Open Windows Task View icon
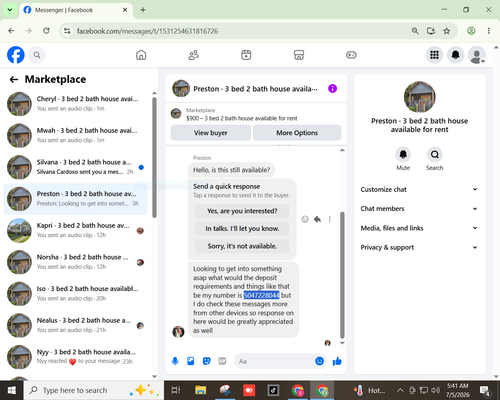Viewport: 500px width, 400px height. click(x=176, y=390)
